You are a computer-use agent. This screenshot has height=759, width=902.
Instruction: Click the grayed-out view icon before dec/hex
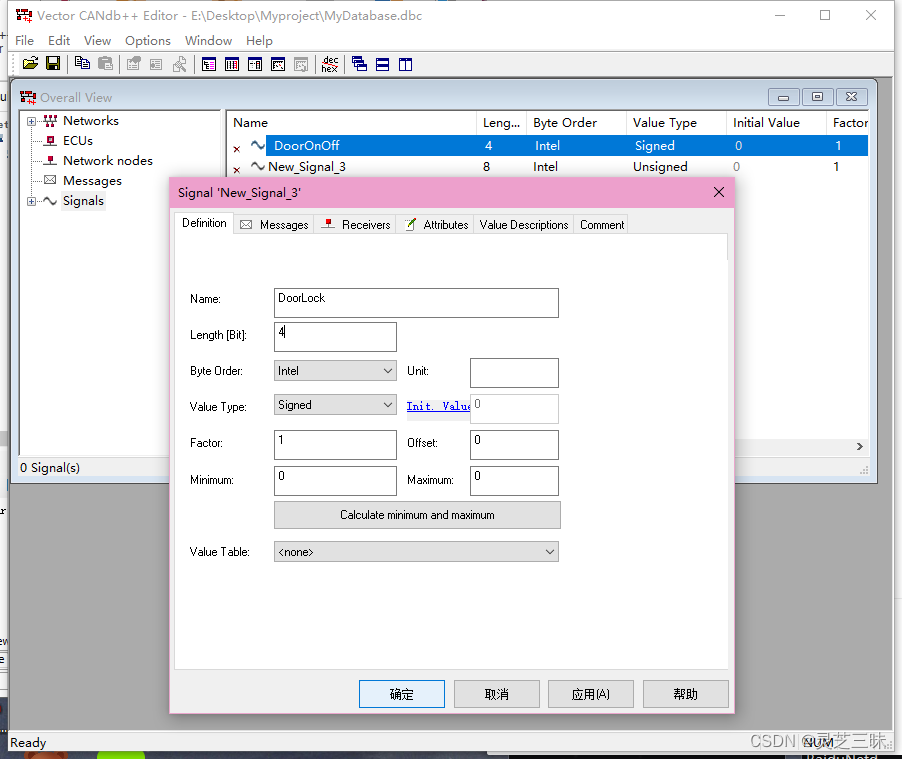301,64
